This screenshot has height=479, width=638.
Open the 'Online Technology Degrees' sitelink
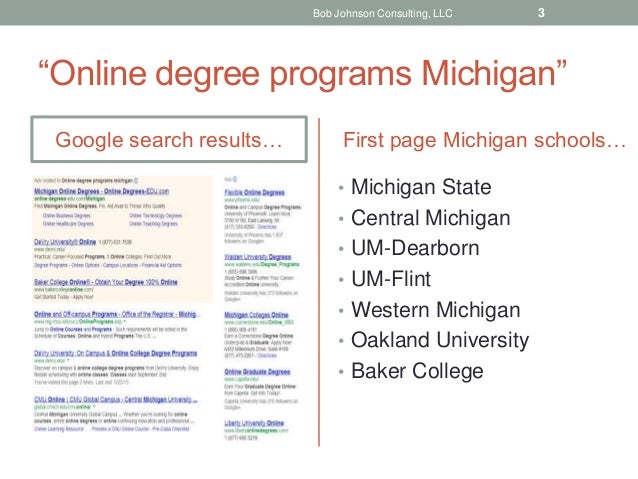click(155, 216)
